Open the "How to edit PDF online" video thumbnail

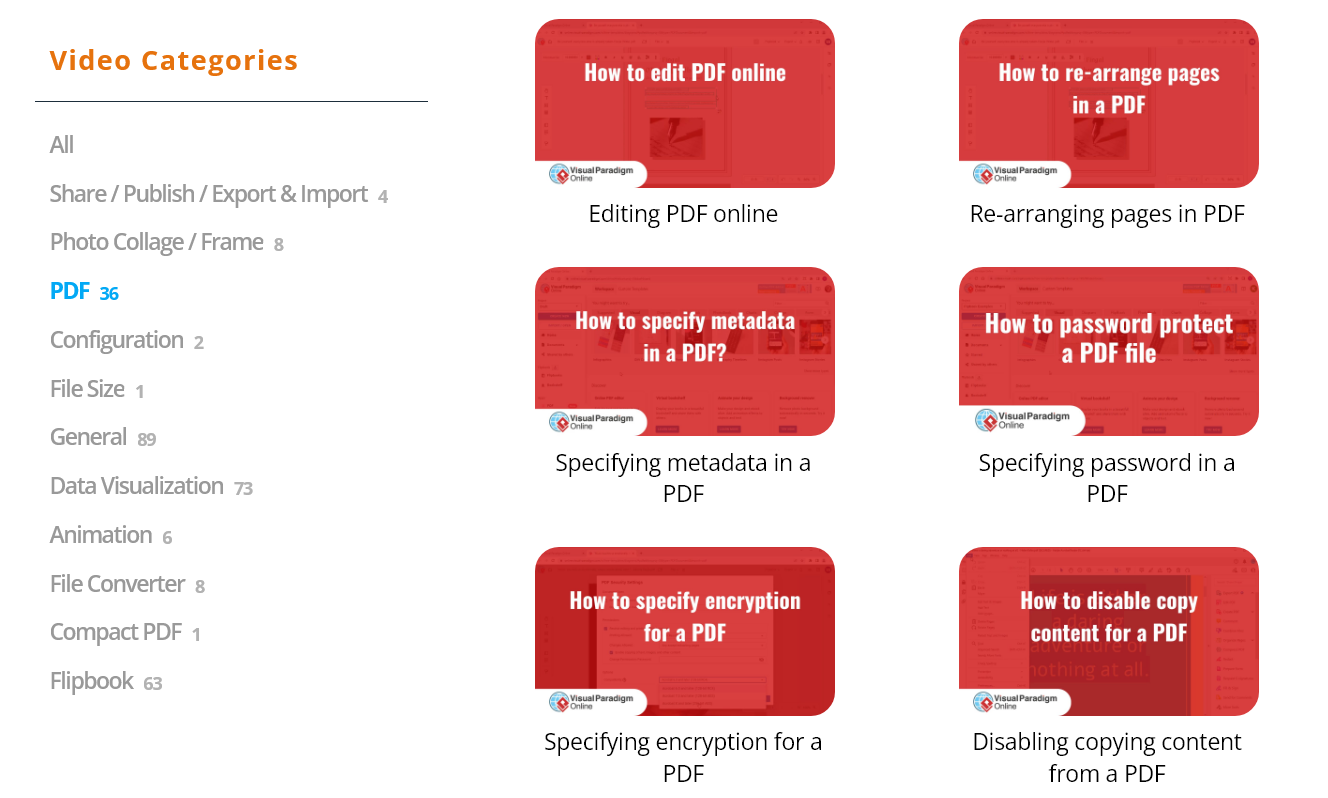point(684,103)
